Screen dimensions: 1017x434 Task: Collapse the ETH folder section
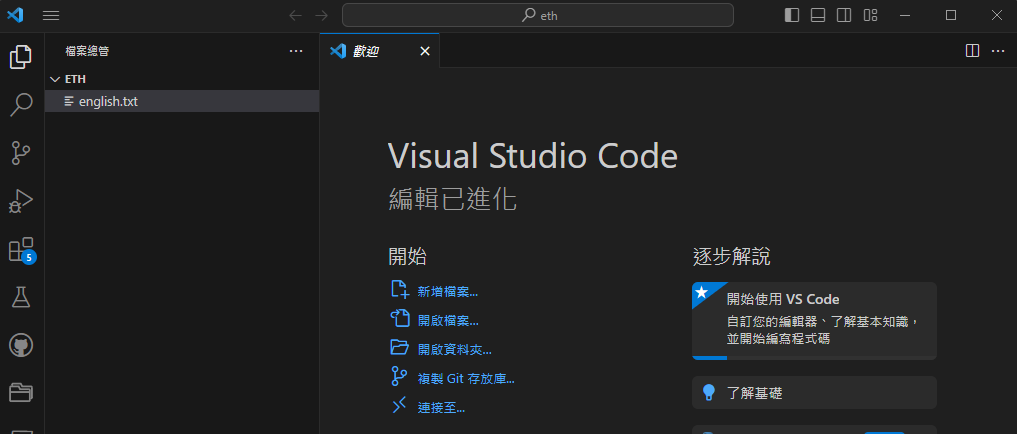click(x=182, y=78)
